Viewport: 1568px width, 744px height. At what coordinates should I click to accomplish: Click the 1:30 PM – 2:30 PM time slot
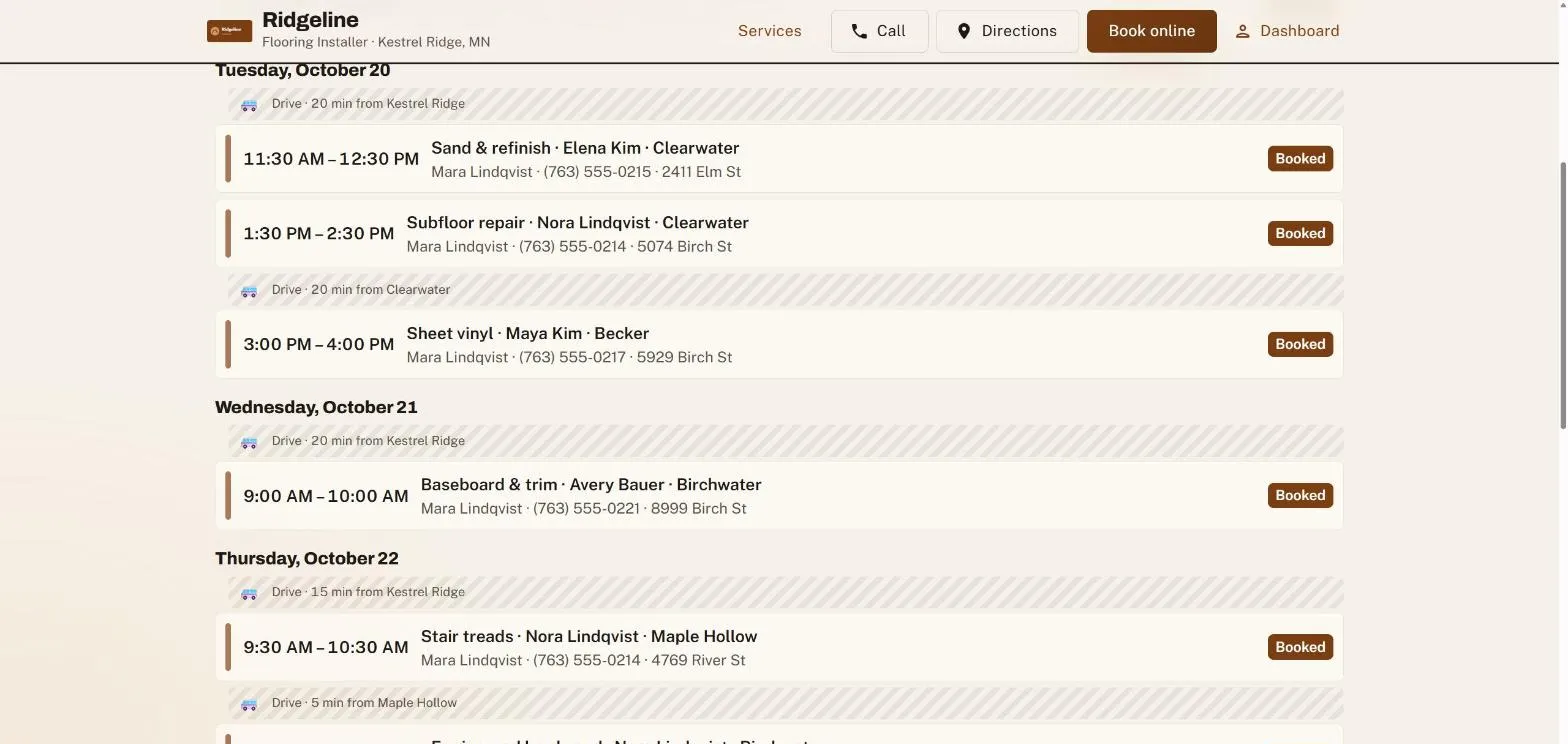tap(319, 234)
